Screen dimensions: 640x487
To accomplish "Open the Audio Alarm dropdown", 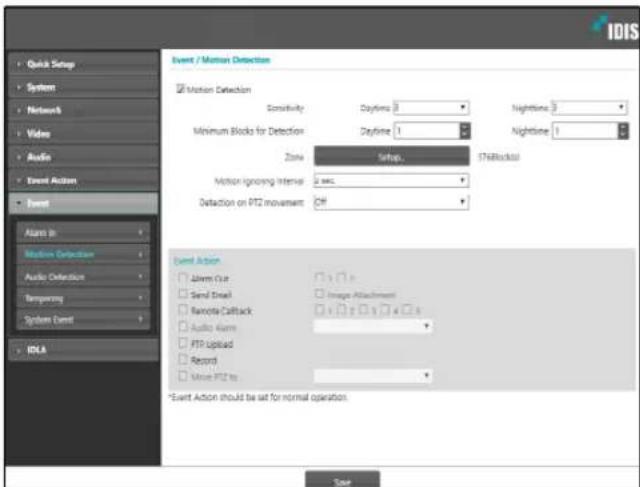I will [x=373, y=326].
